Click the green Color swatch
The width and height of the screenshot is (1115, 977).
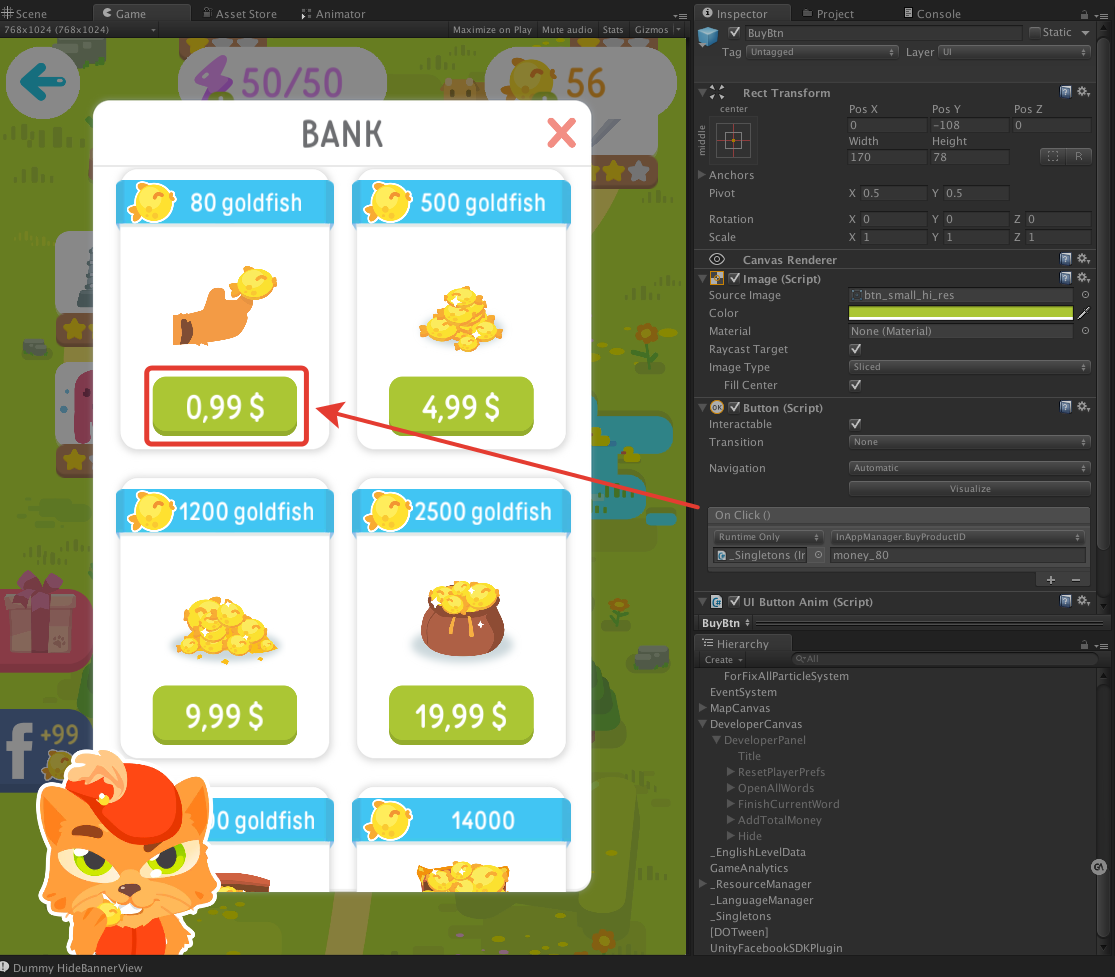(960, 313)
